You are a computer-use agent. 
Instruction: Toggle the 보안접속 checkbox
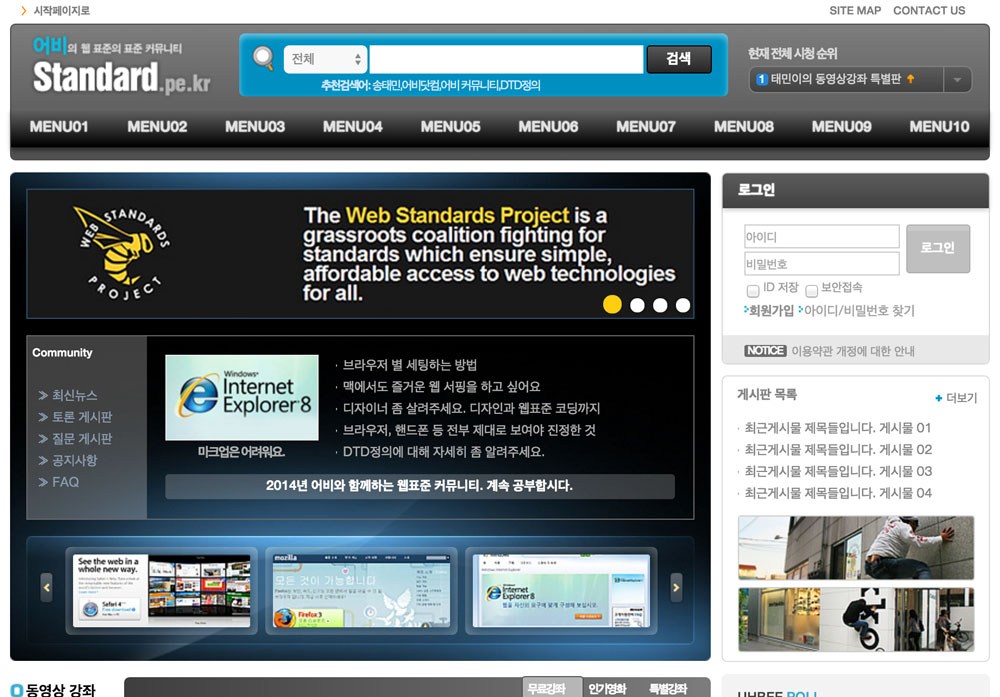click(811, 291)
